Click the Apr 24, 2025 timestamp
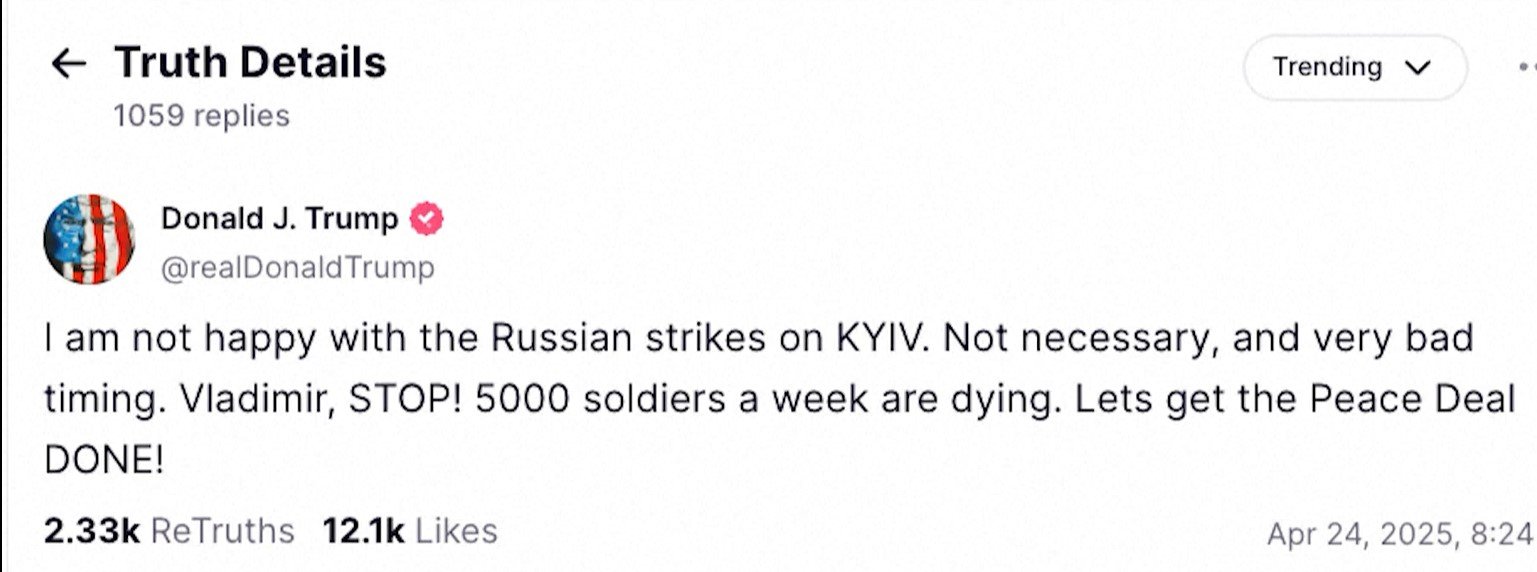The image size is (1537, 572). click(x=1400, y=534)
